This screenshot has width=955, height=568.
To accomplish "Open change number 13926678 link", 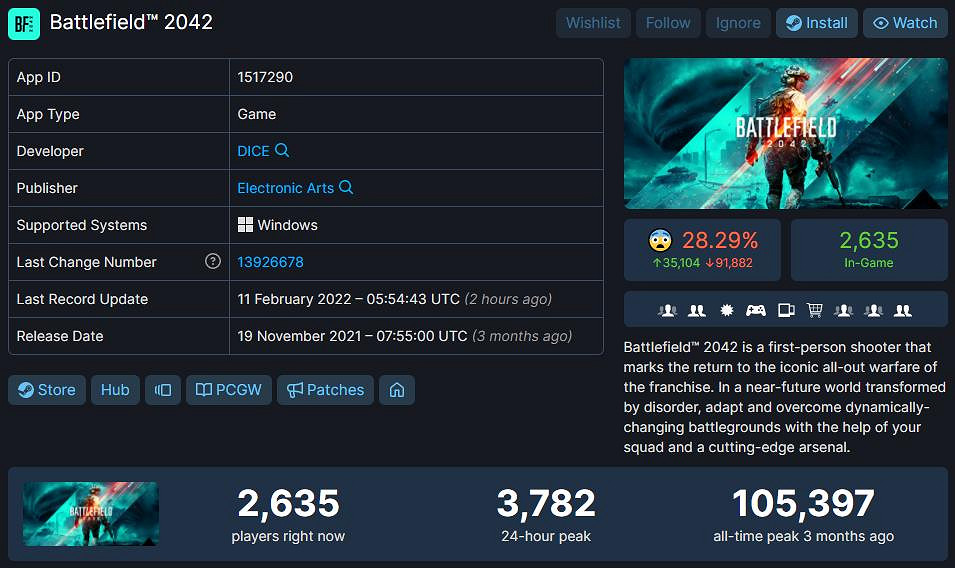I will click(x=270, y=262).
